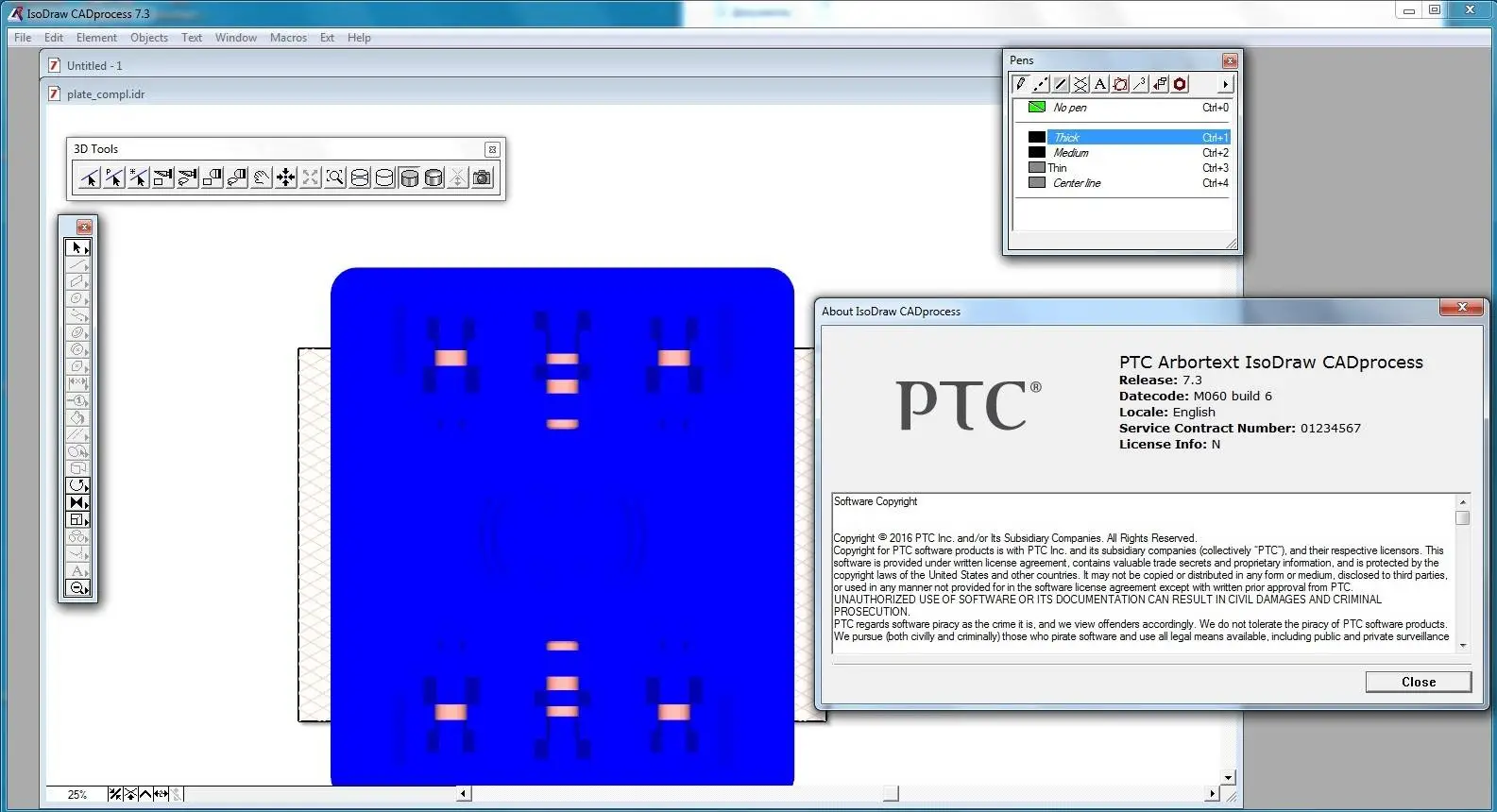The image size is (1497, 812).
Task: Open the crossed grid tab in Pens
Action: click(1080, 84)
